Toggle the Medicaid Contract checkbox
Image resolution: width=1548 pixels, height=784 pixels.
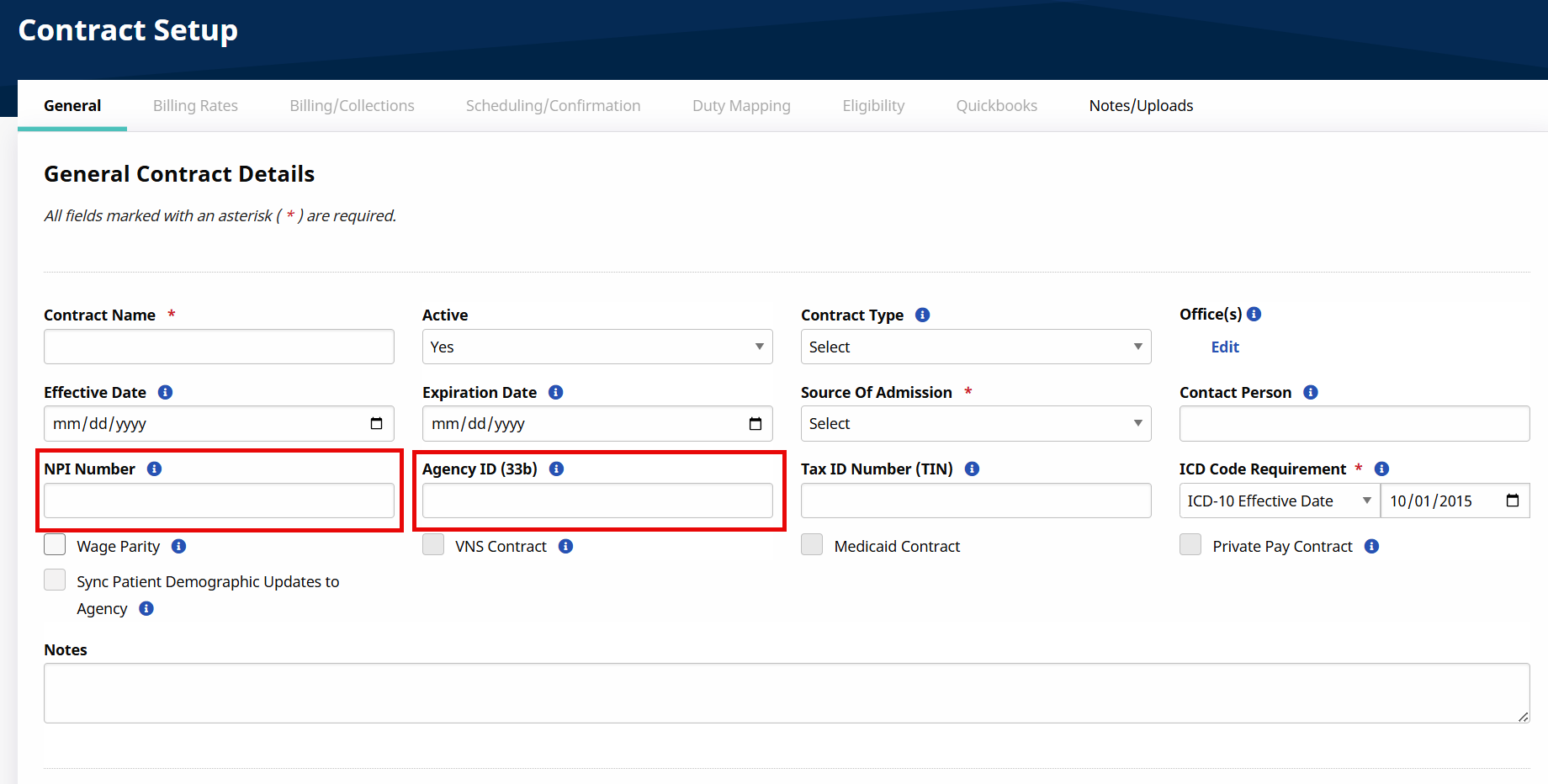812,545
